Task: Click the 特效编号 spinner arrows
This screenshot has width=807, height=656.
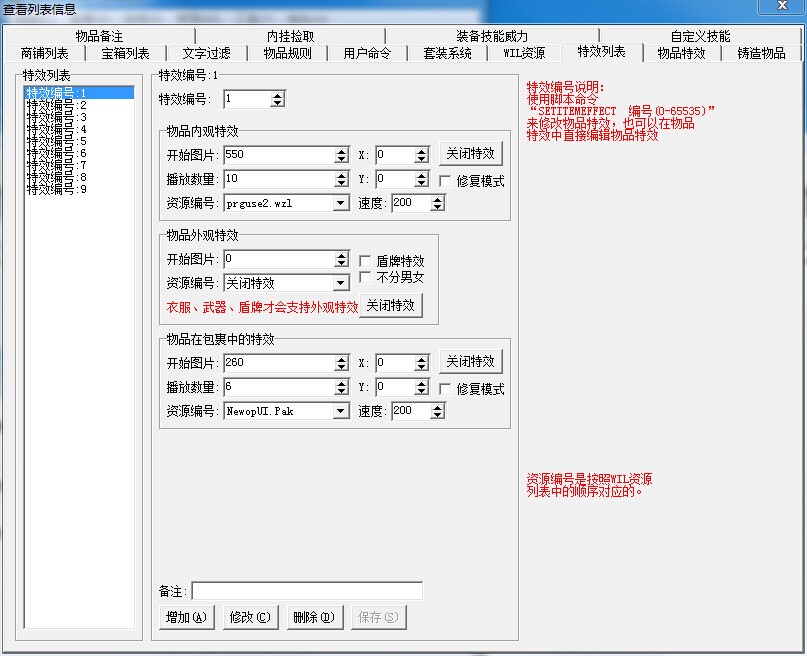Action: (277, 99)
